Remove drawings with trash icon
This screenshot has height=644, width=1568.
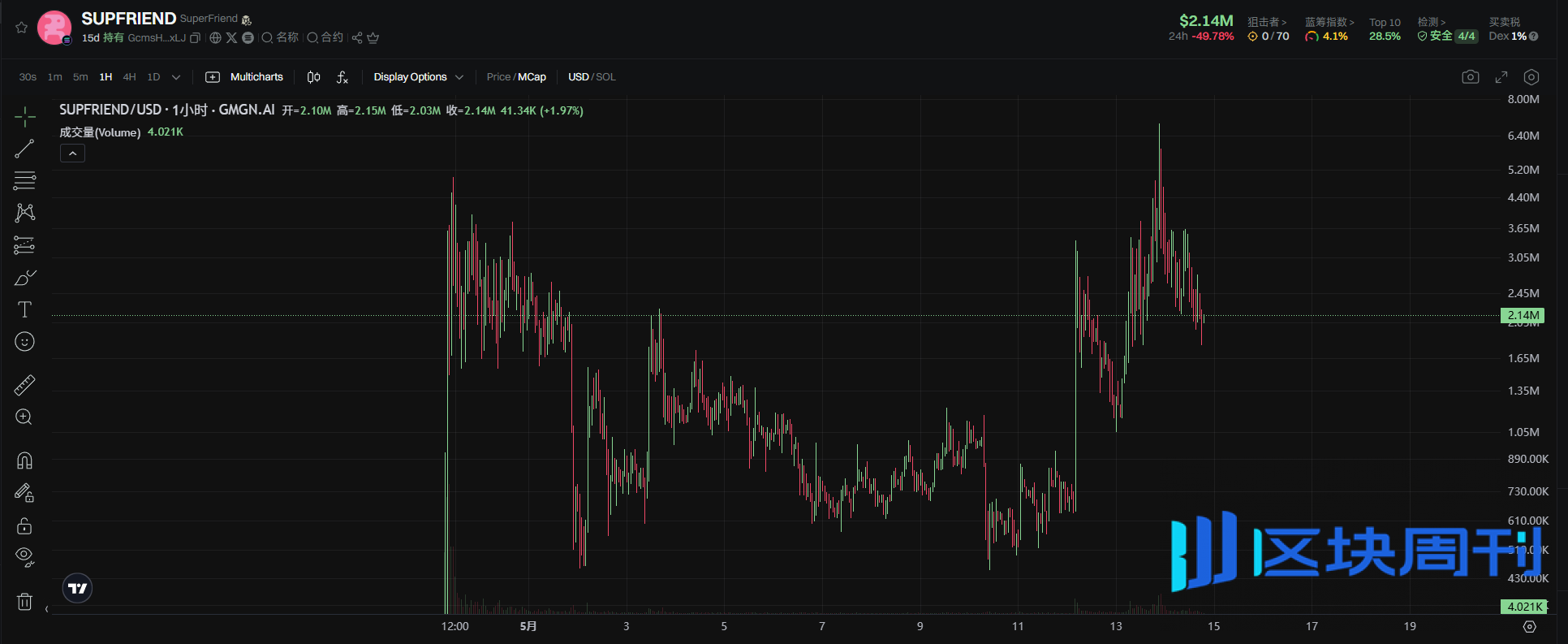click(25, 602)
